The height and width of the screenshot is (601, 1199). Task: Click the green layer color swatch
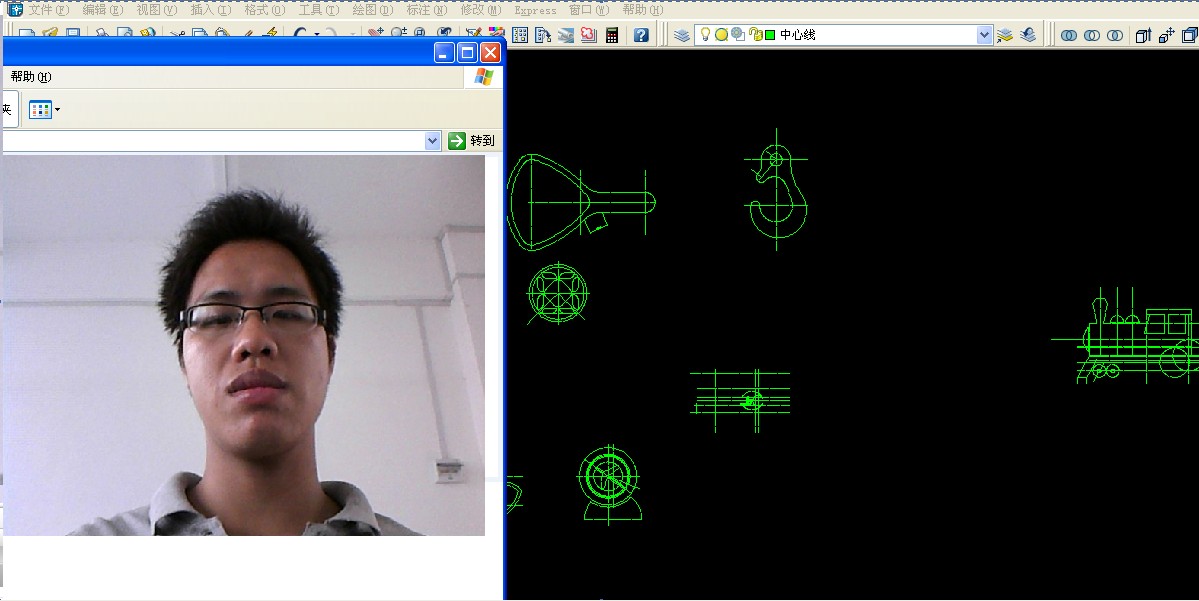click(770, 35)
